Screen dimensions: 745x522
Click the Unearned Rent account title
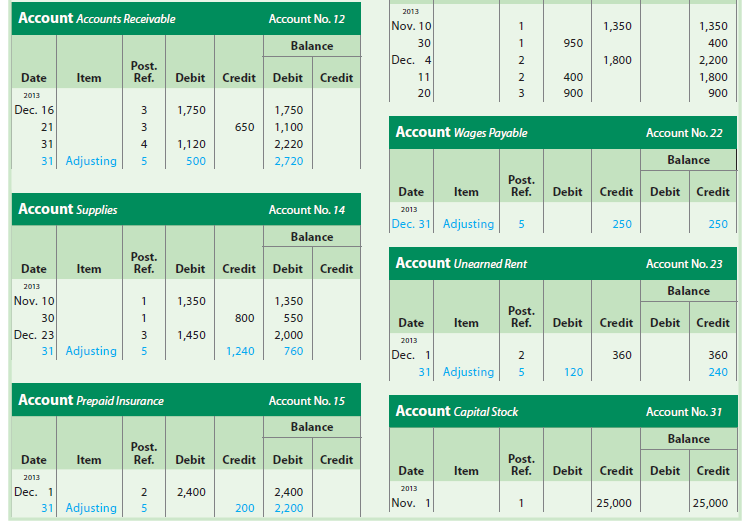coord(461,264)
